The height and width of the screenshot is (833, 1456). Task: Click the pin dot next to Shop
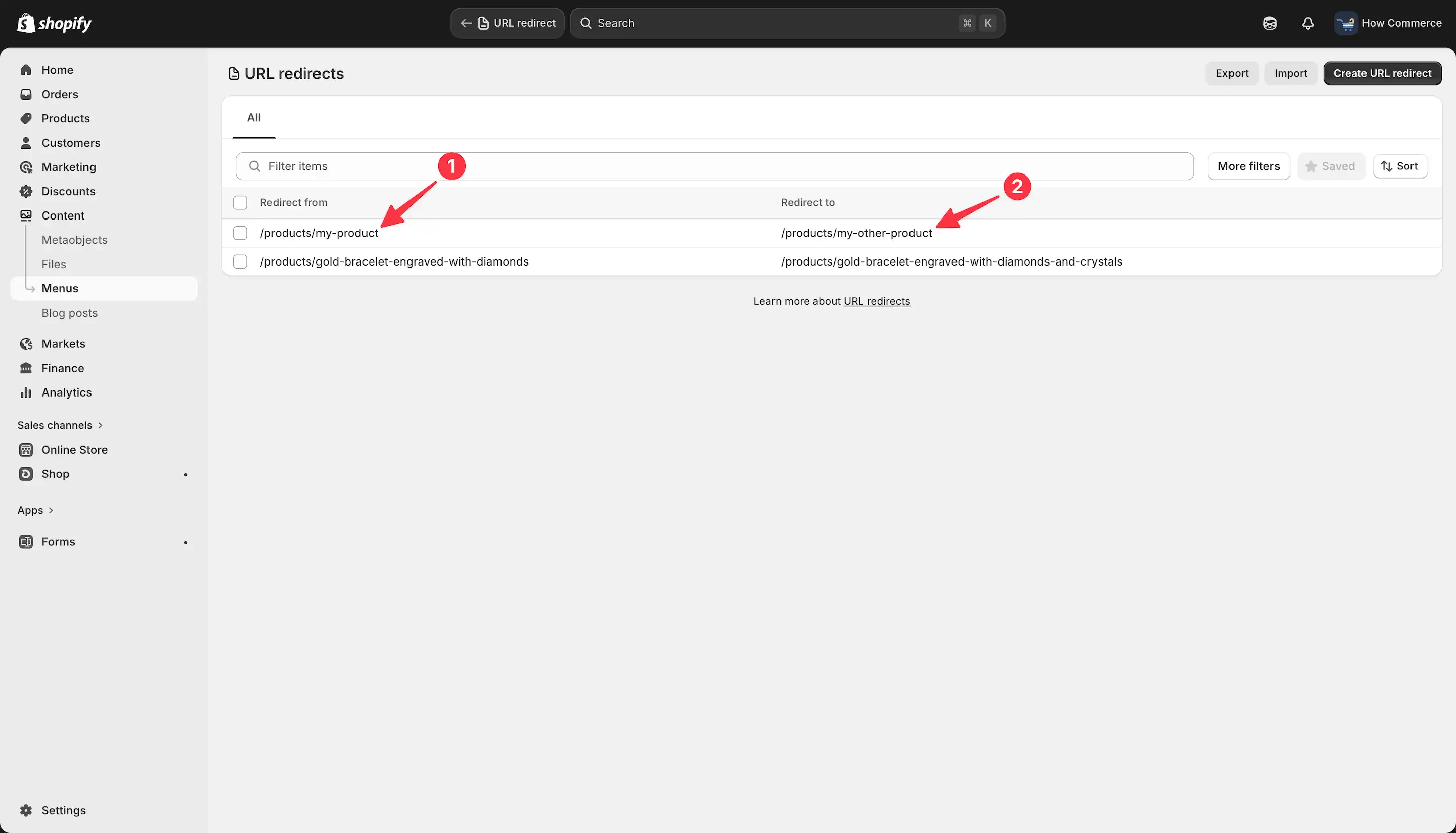(x=186, y=474)
